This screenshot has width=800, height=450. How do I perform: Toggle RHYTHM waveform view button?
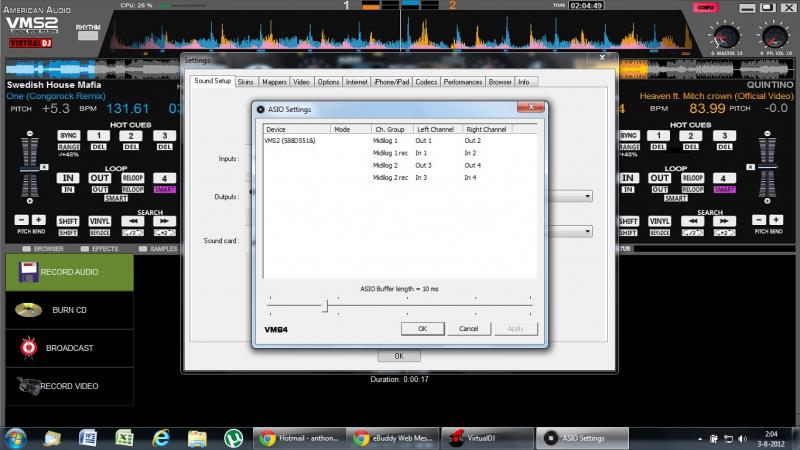[x=88, y=36]
